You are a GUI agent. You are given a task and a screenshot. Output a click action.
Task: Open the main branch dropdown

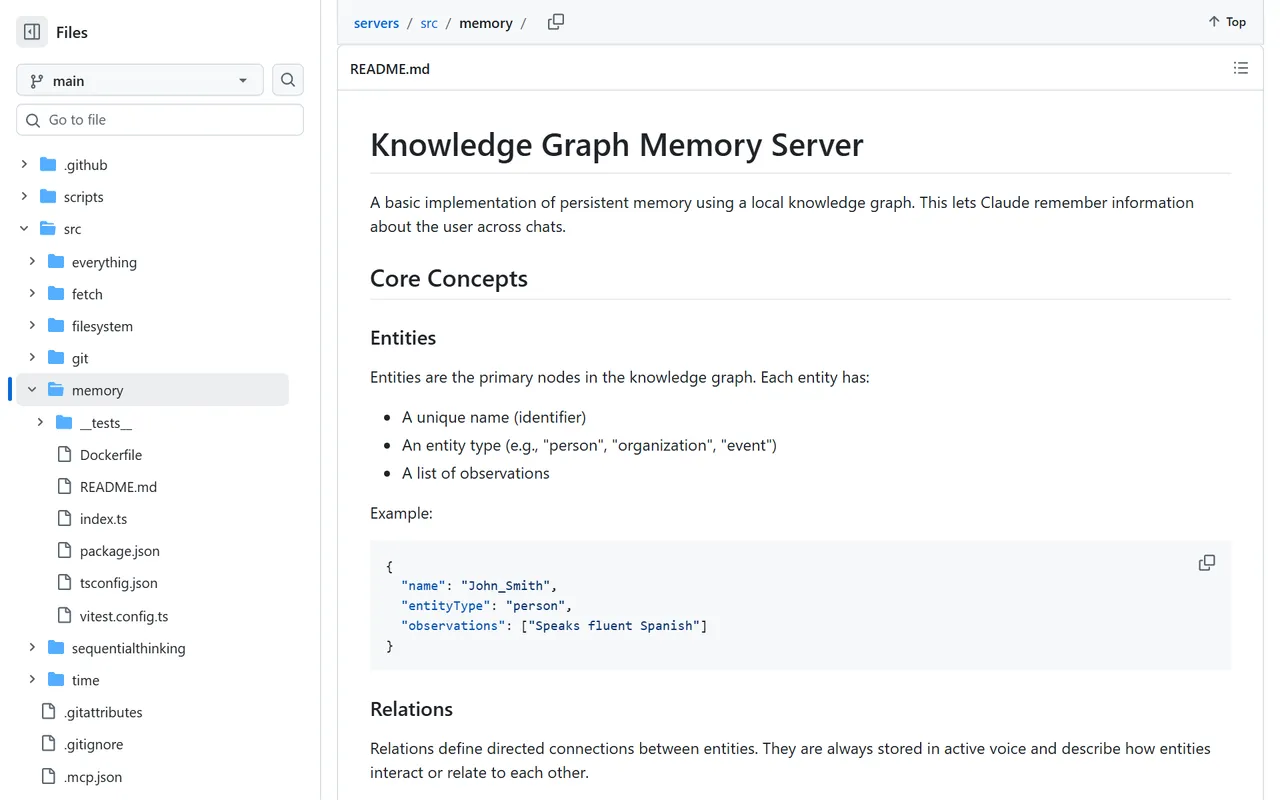point(140,80)
